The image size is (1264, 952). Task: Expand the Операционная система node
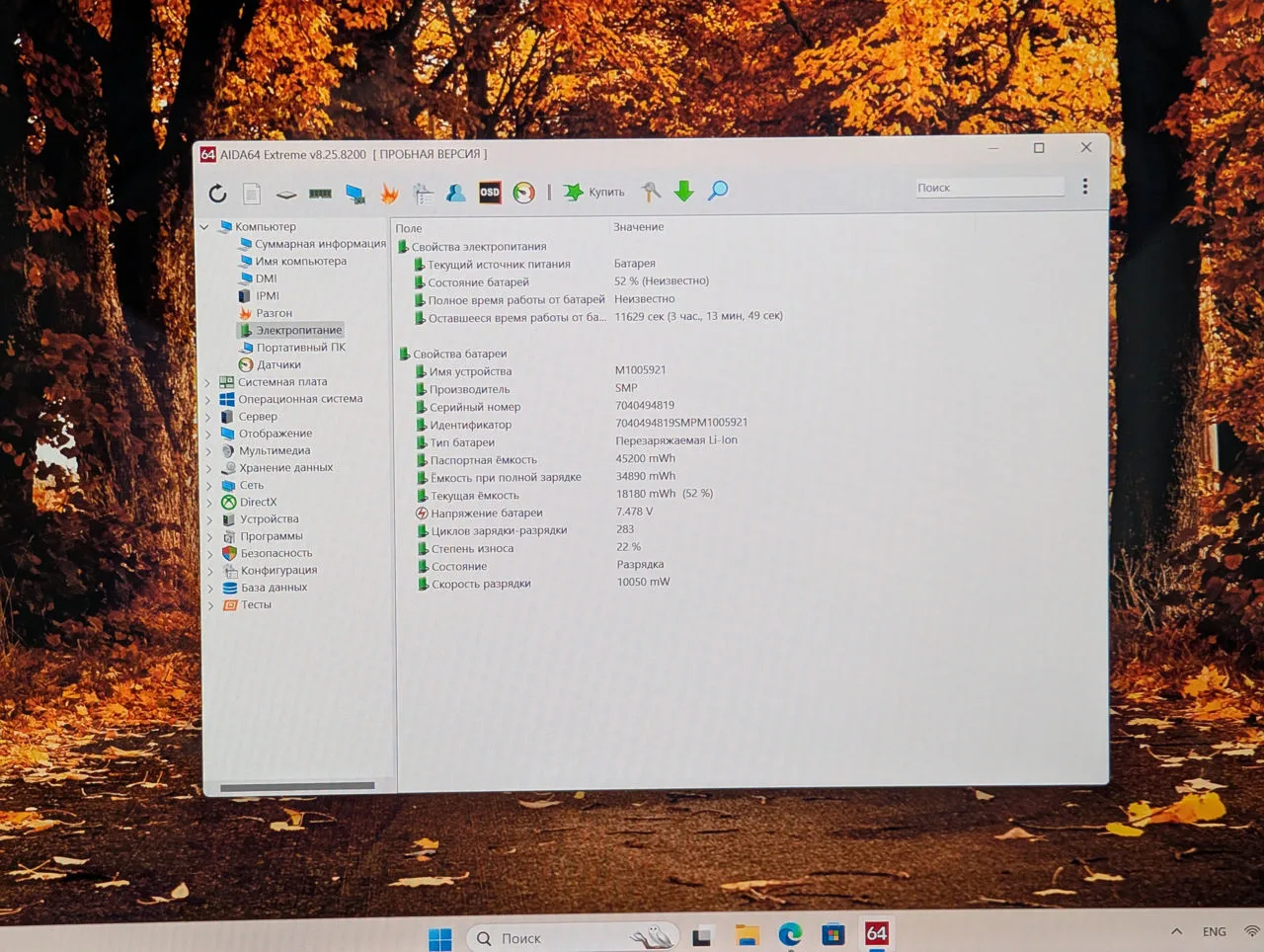coord(208,400)
